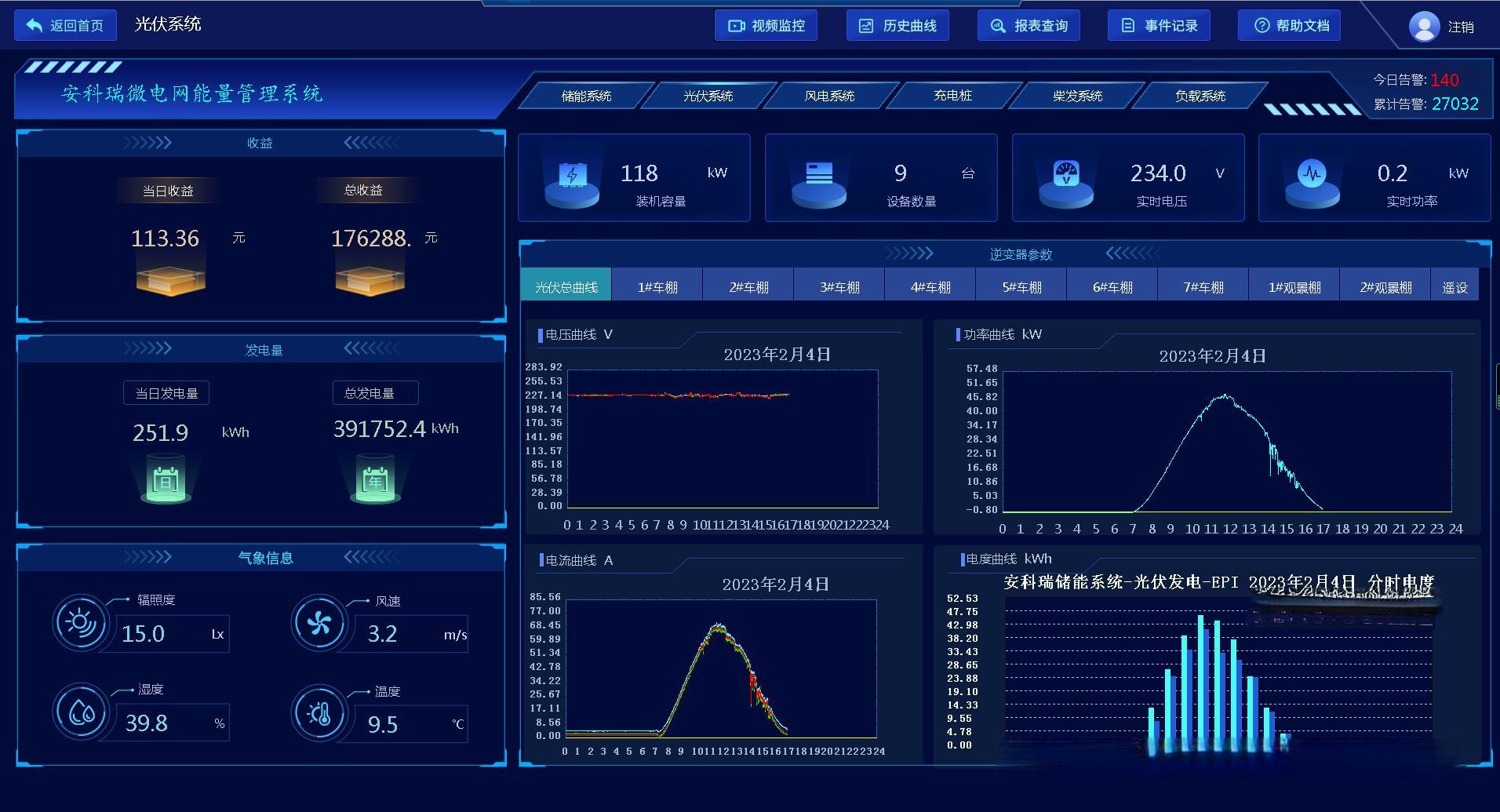The image size is (1500, 812).
Task: Click the real-time power pulse icon
Action: click(1312, 174)
